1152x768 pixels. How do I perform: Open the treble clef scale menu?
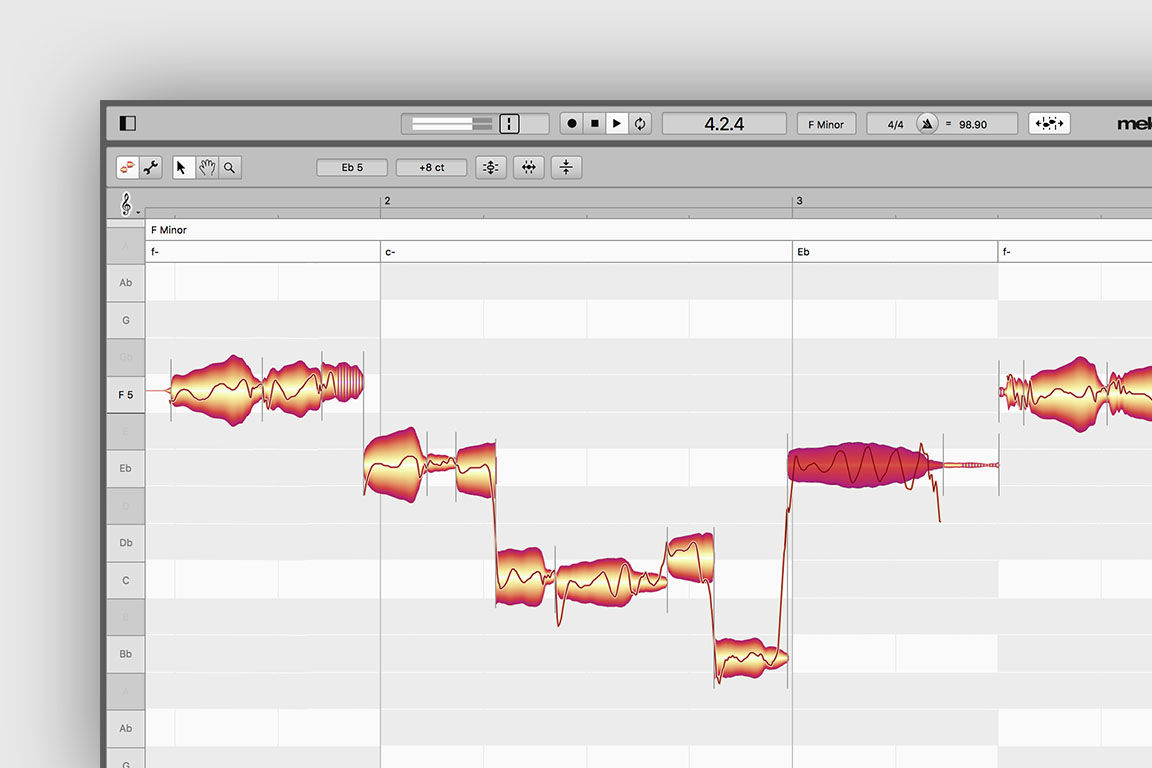click(x=127, y=204)
